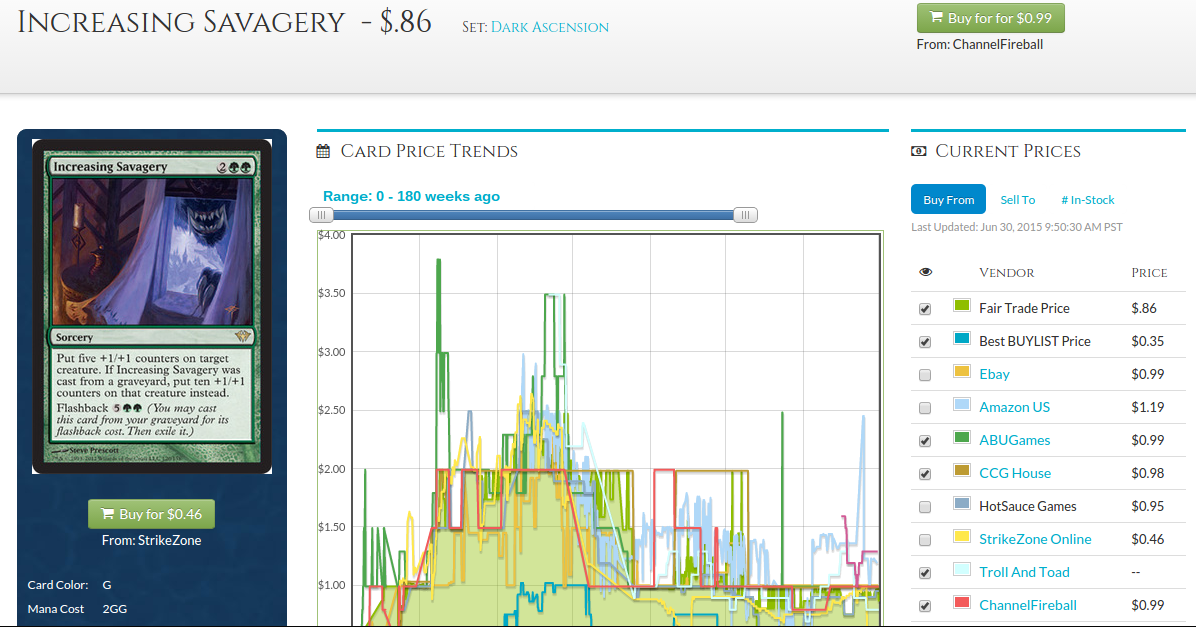Click the calendar icon beside Card Price Trends
Screen dimensions: 1196x627
pyautogui.click(x=323, y=151)
